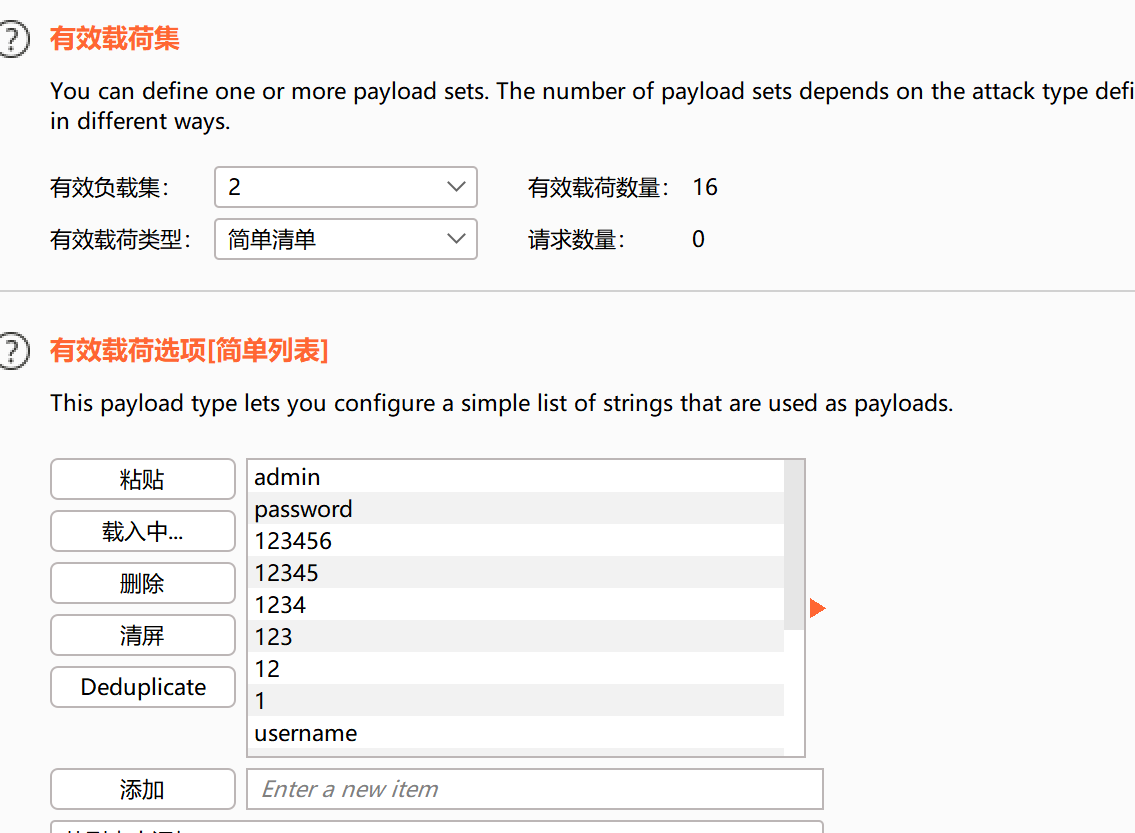Click the orange arrow beside payload list
The image size is (1135, 833).
click(x=817, y=608)
